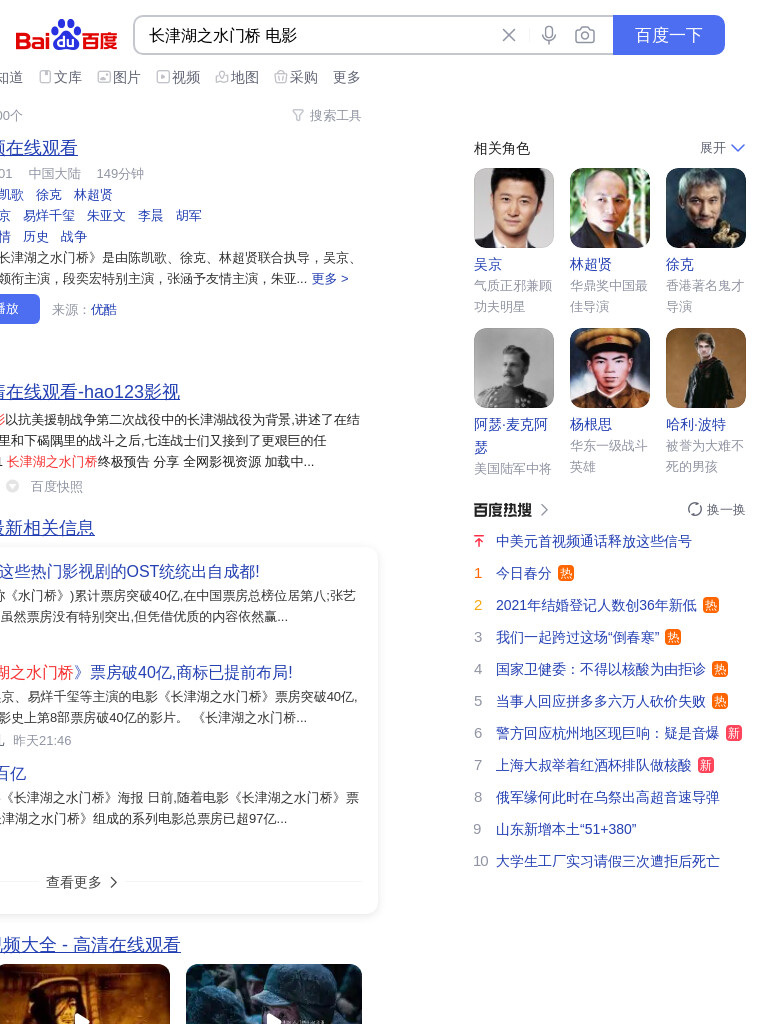
Task: Open news 票房破40亿,商标已提前布局
Action: pos(146,673)
